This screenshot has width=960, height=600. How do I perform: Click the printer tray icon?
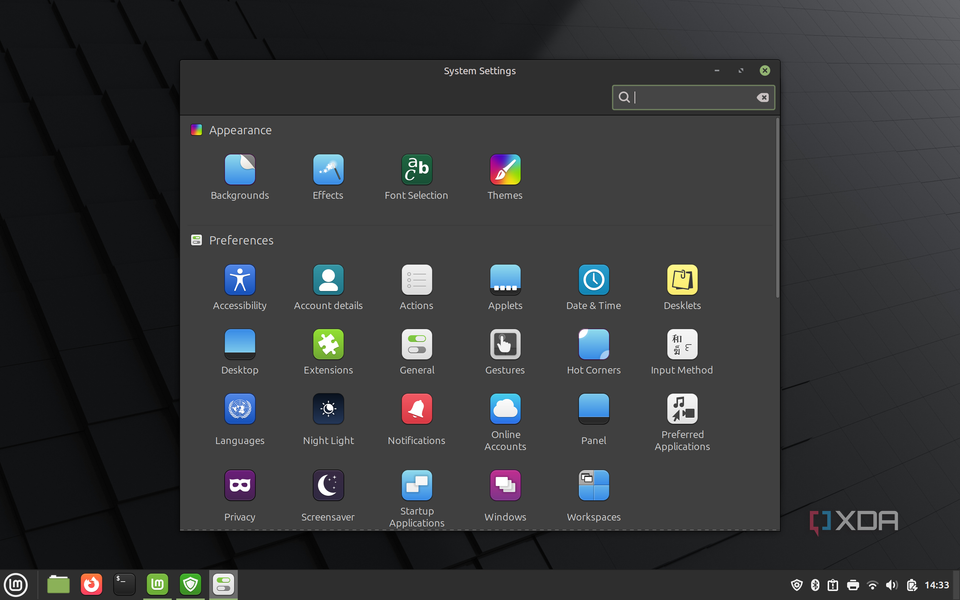pos(853,585)
